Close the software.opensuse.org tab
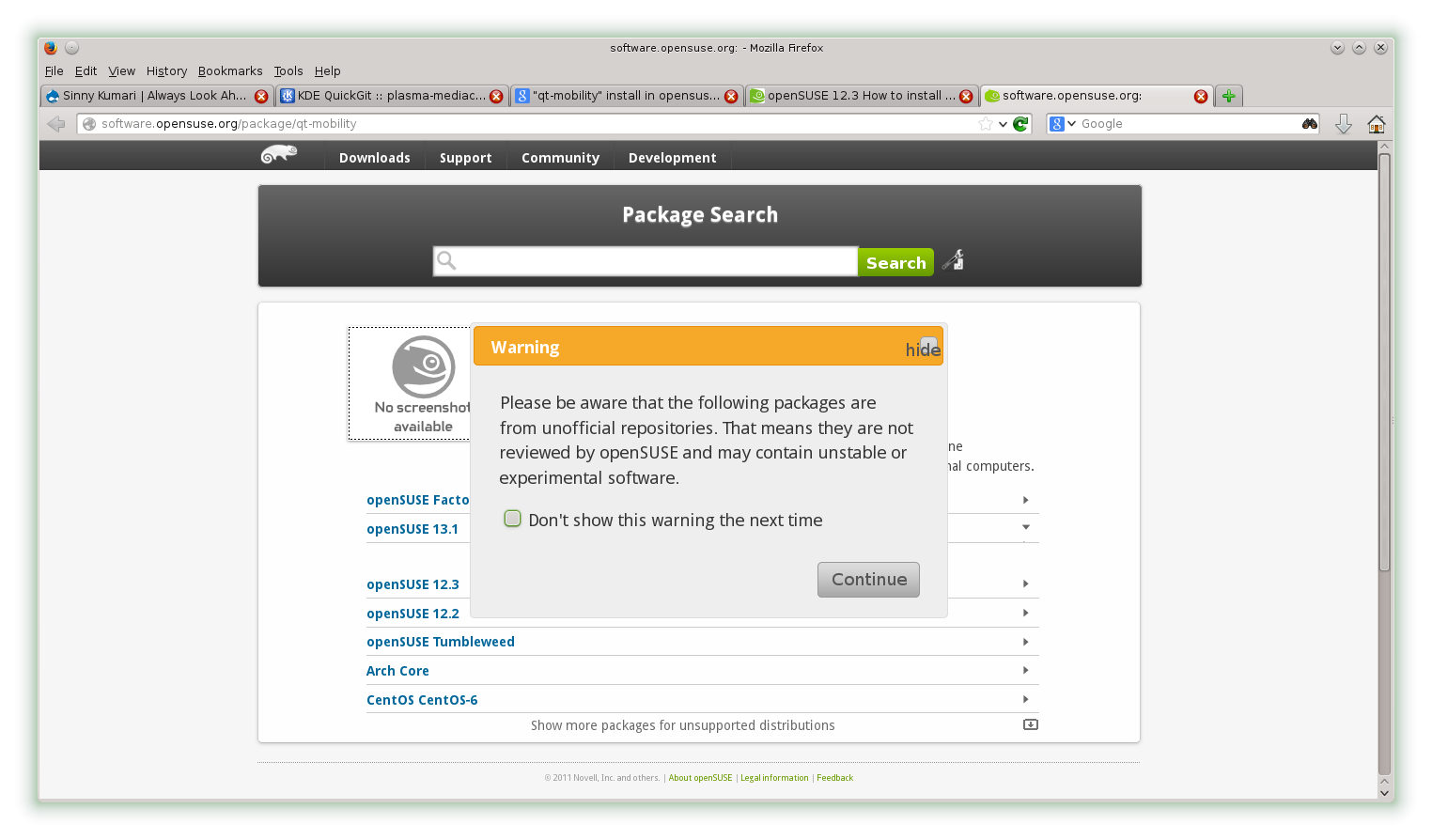The image size is (1432, 840). pos(1201,96)
